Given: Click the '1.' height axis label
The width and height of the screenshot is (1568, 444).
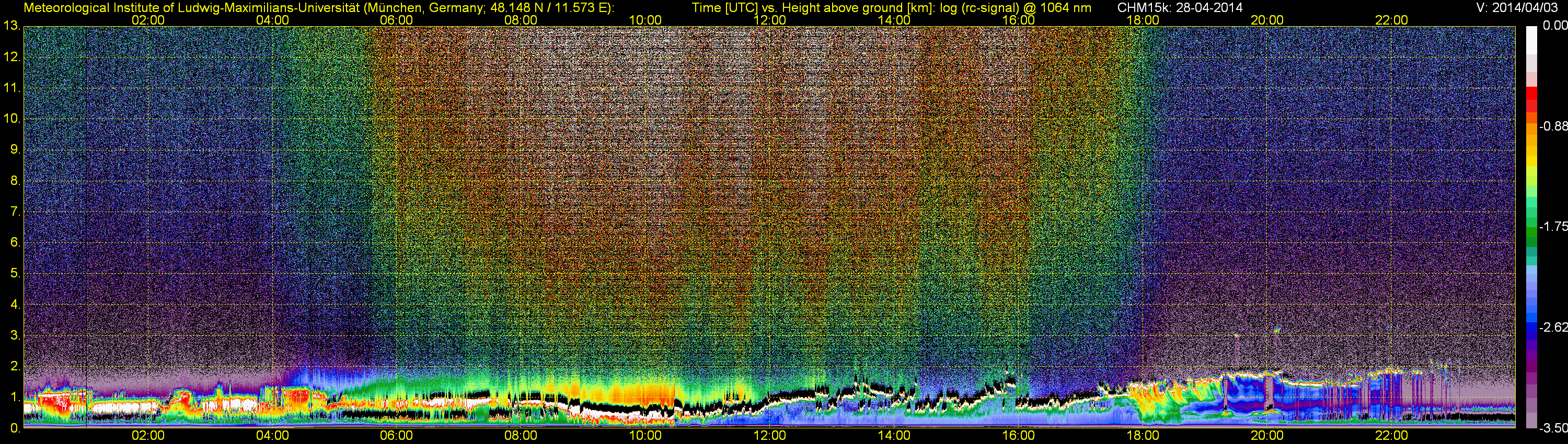Looking at the screenshot, I should pos(15,397).
